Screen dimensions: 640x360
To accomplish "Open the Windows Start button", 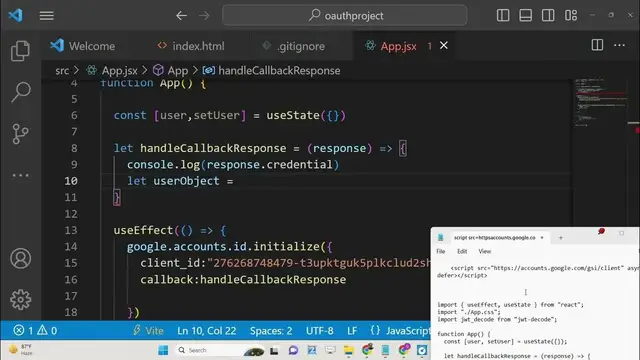I will pos(163,350).
